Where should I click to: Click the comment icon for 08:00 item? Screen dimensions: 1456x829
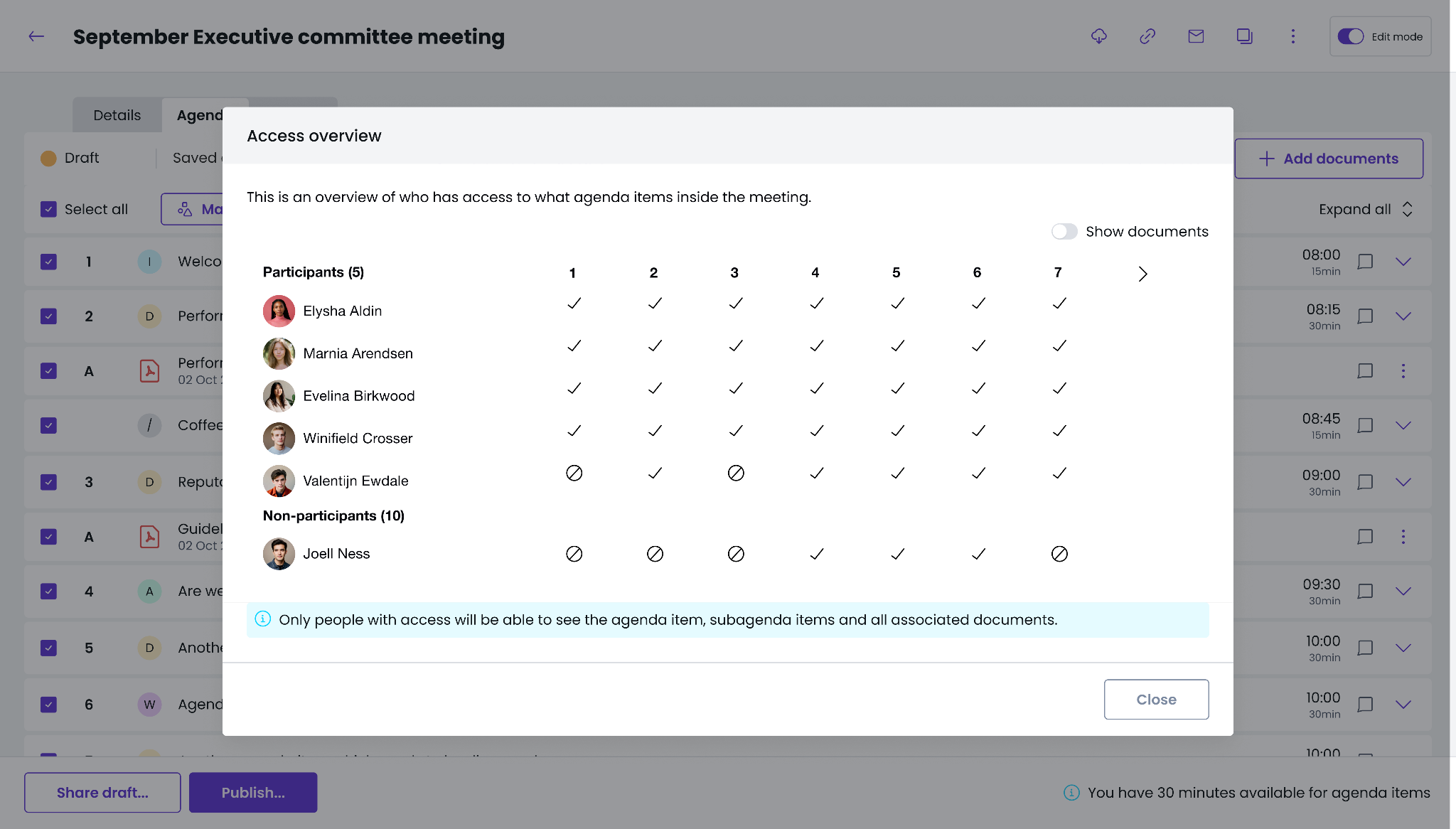[x=1365, y=262]
